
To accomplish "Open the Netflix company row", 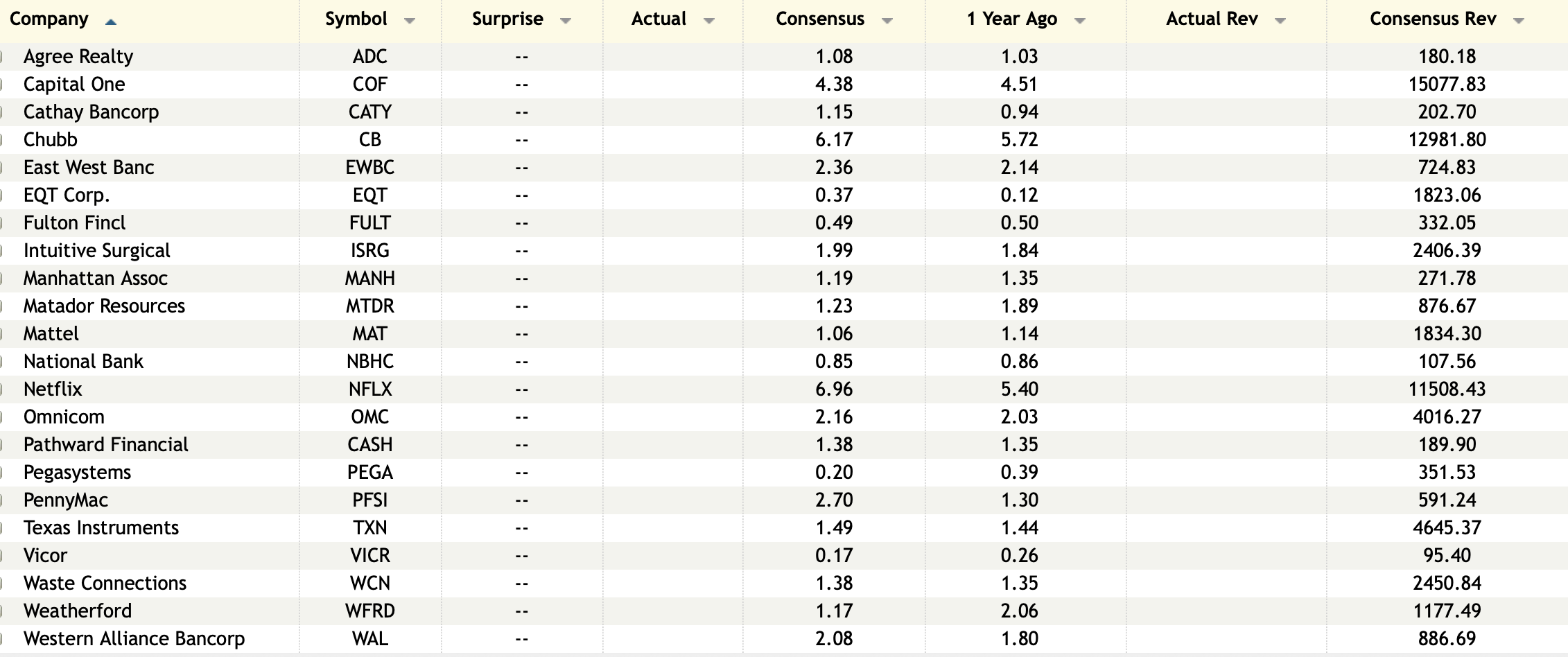I will pyautogui.click(x=53, y=389).
